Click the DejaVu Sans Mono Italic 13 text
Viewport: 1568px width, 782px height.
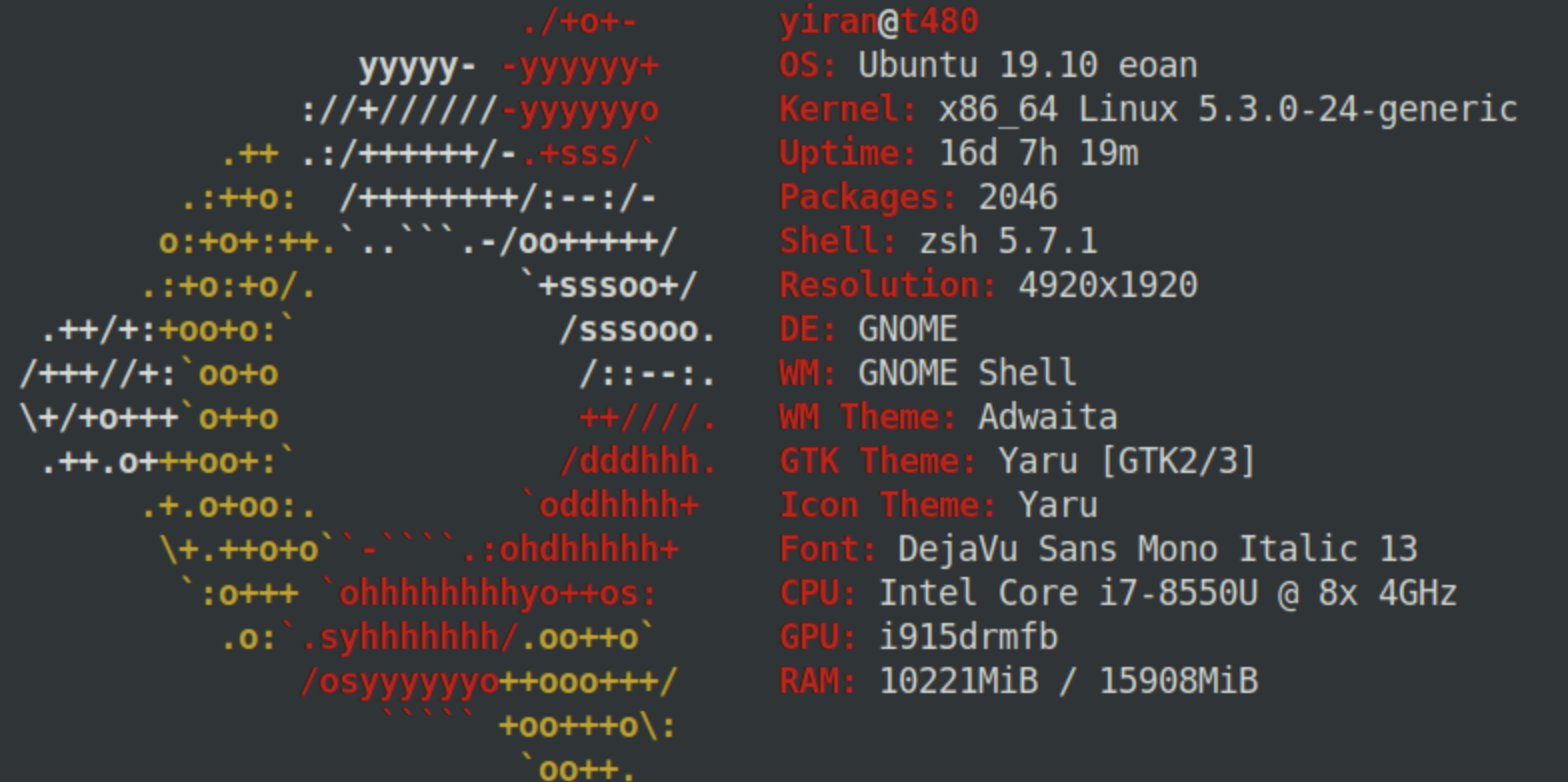click(1157, 549)
